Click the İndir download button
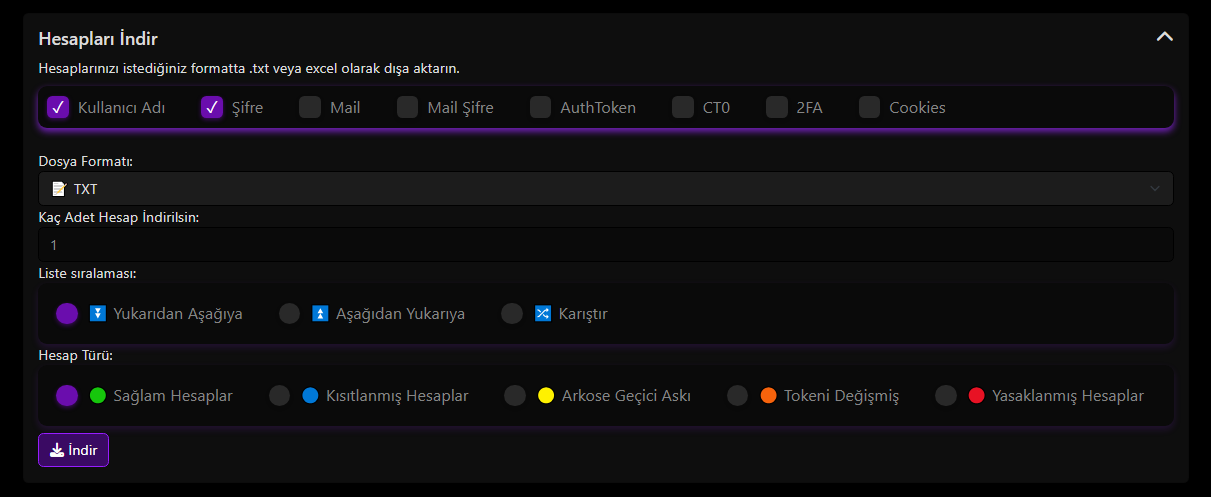Screen dimensions: 1211x497 [73, 450]
